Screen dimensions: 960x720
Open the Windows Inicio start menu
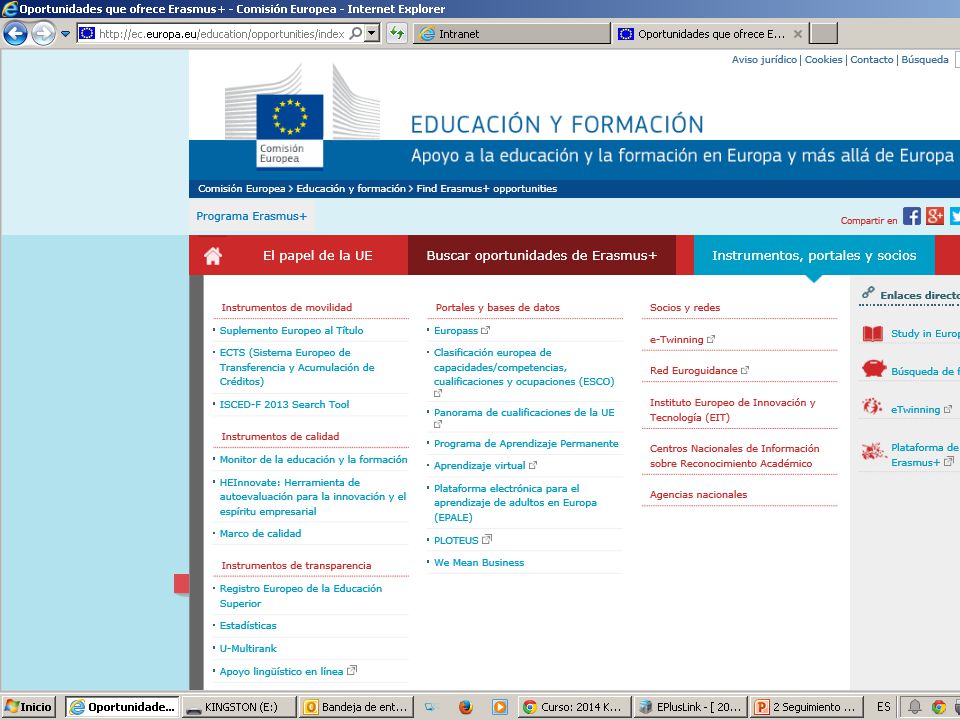28,707
